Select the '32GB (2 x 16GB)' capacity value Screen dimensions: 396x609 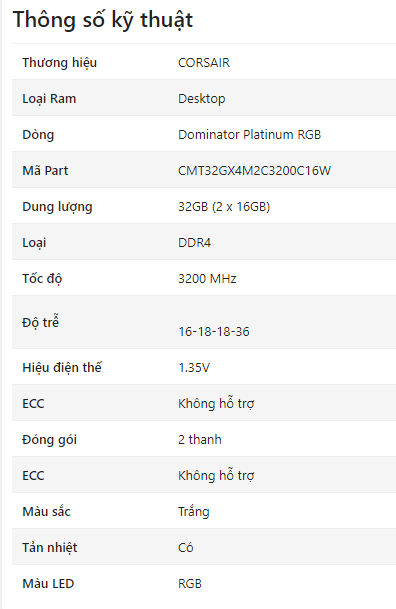coord(224,207)
